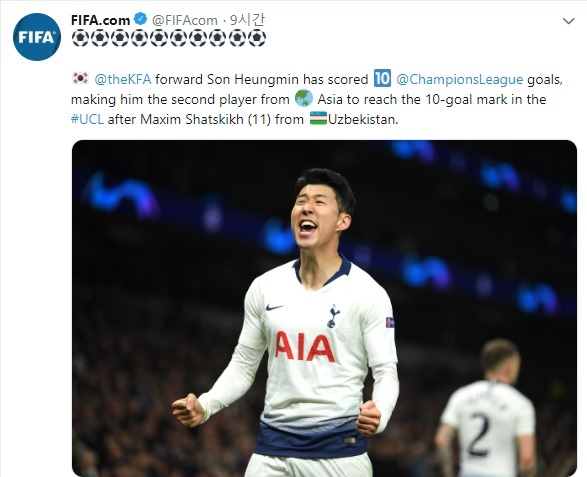Open the @theKFA mention link
The height and width of the screenshot is (477, 587).
(x=123, y=79)
